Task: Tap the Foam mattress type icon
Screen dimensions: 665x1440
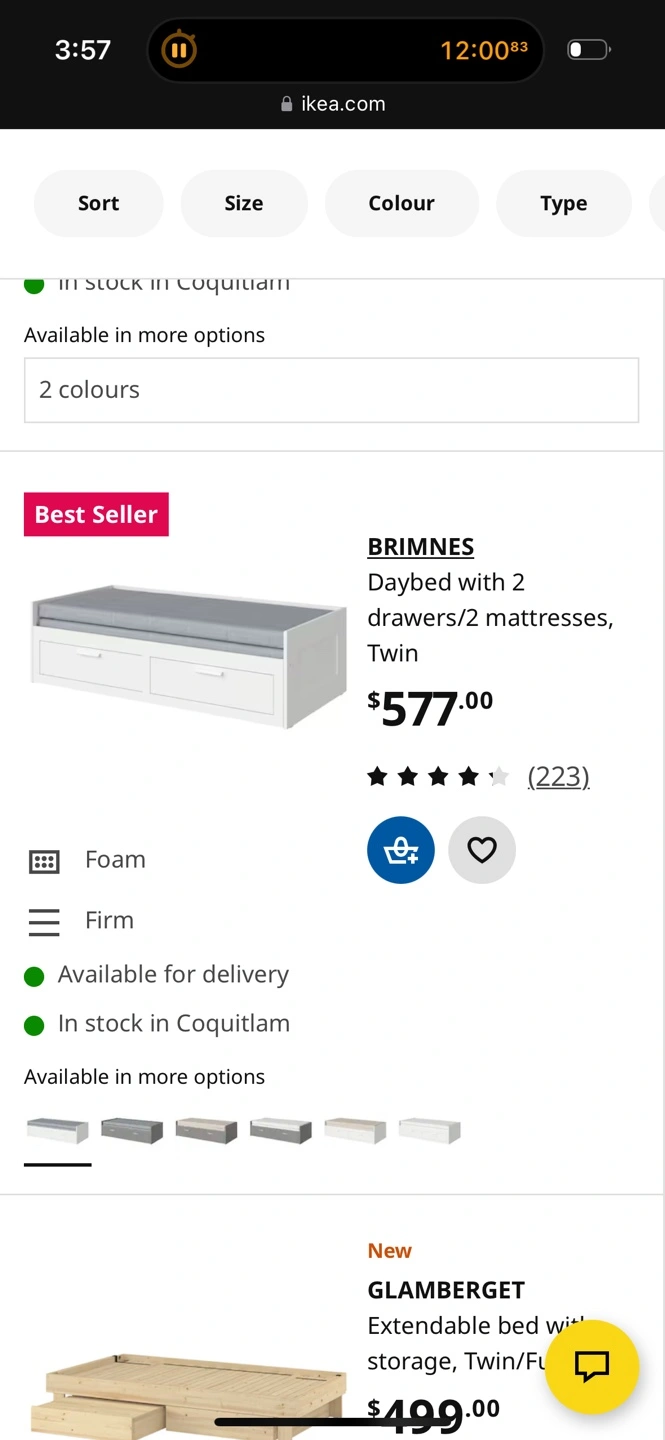Action: pos(44,861)
